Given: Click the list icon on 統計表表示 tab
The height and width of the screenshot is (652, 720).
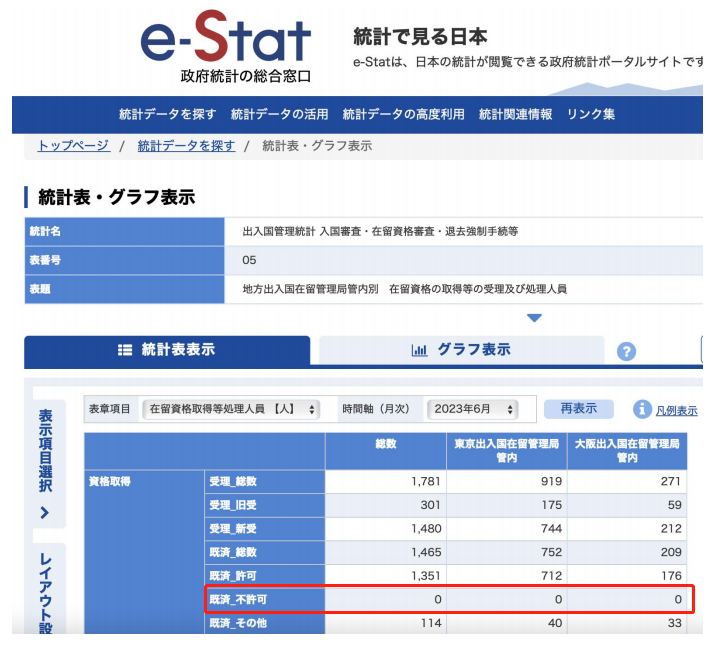Looking at the screenshot, I should (125, 350).
